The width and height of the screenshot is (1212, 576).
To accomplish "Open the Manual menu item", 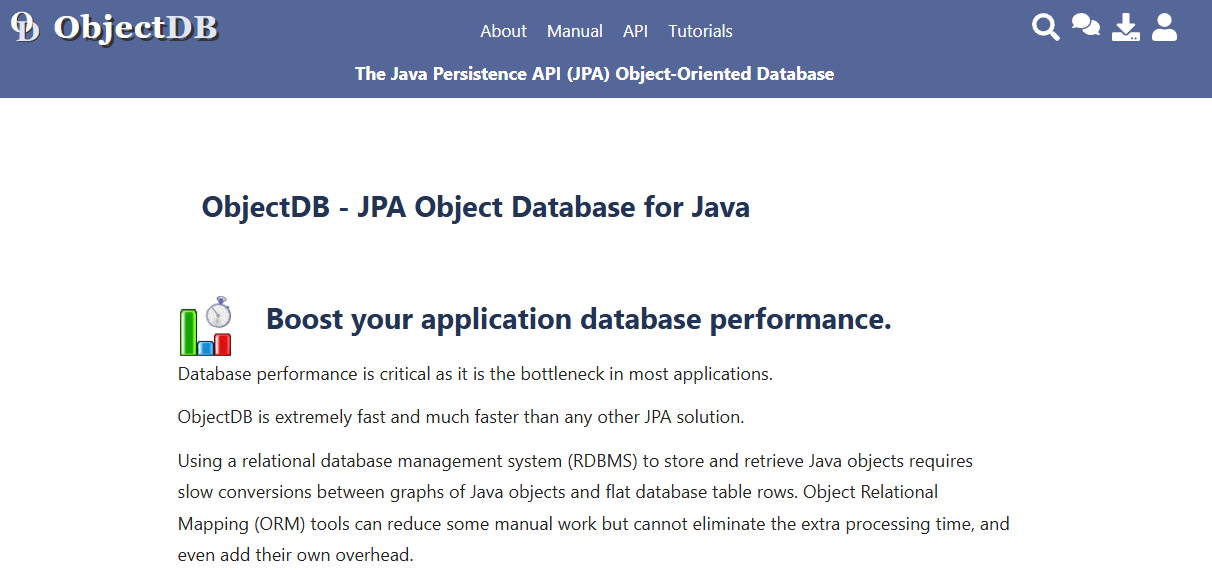I will point(575,31).
